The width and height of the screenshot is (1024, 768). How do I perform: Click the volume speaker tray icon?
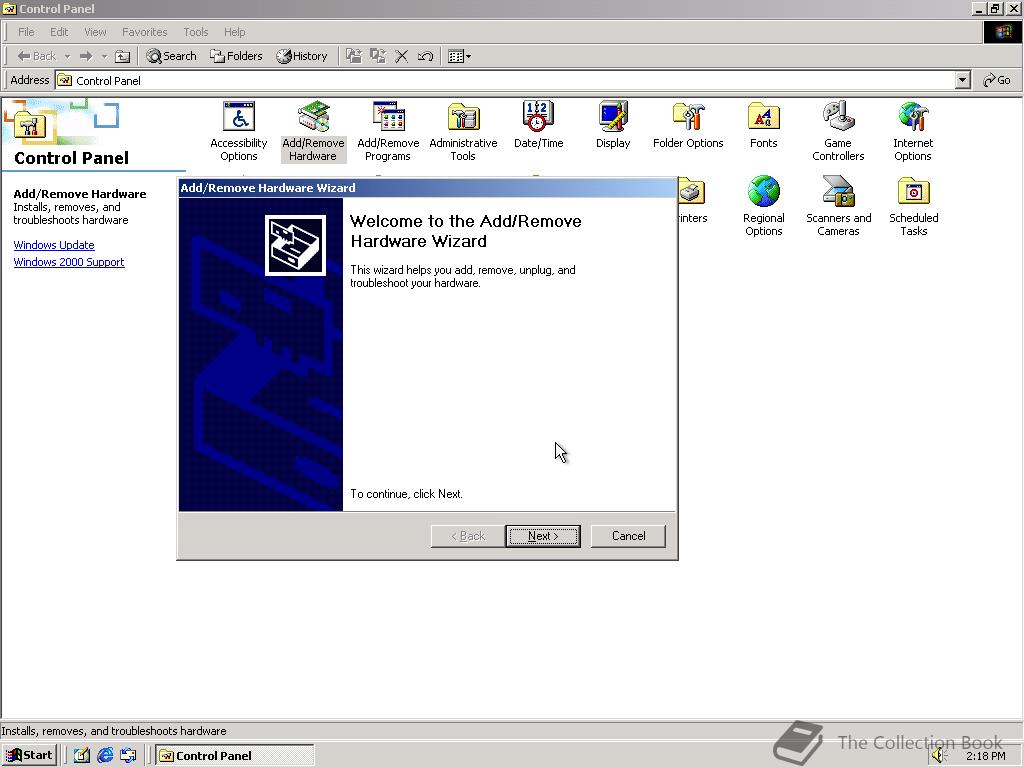(939, 756)
